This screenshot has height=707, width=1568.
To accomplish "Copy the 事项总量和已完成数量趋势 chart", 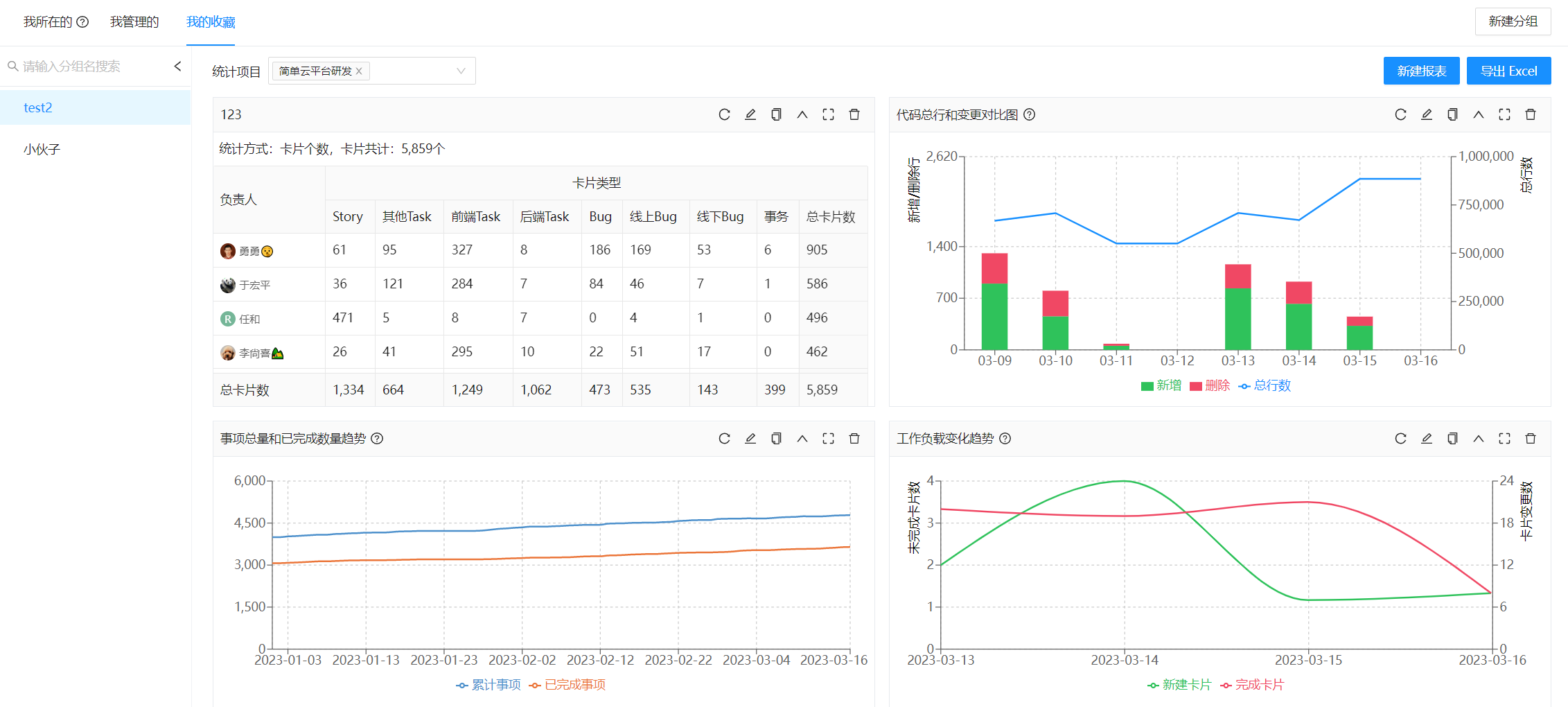I will [776, 438].
